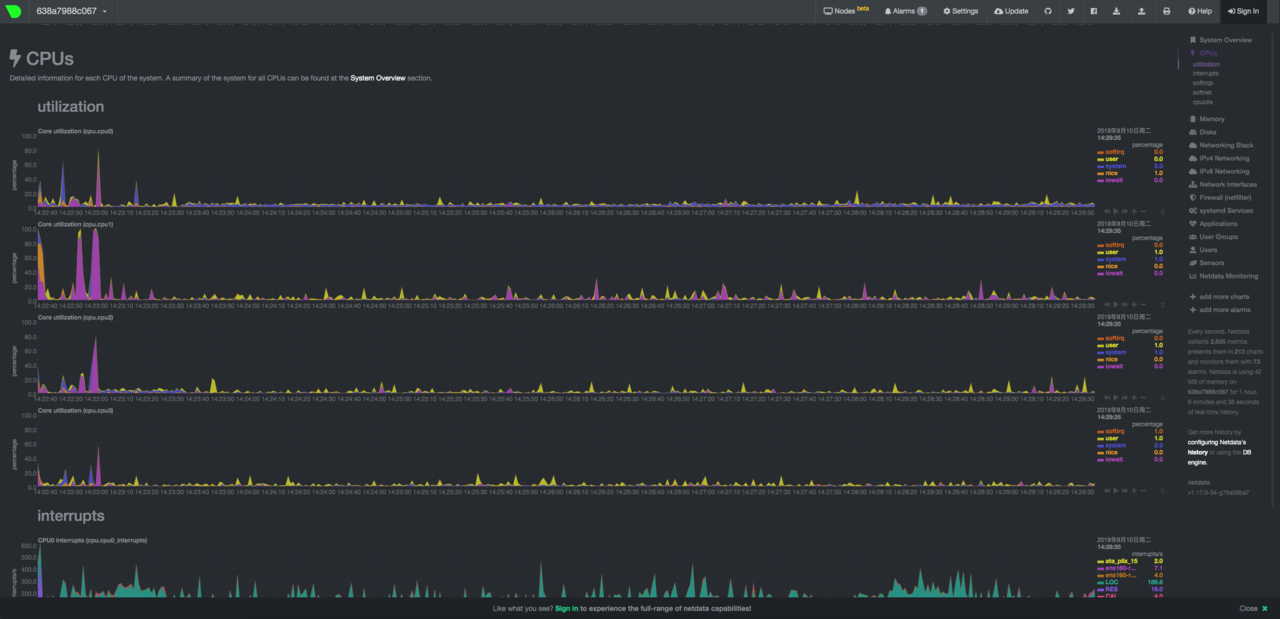The width and height of the screenshot is (1280, 619).
Task: Pan cpu1 utilization chart right with fast-forward icon
Action: pos(1125,304)
